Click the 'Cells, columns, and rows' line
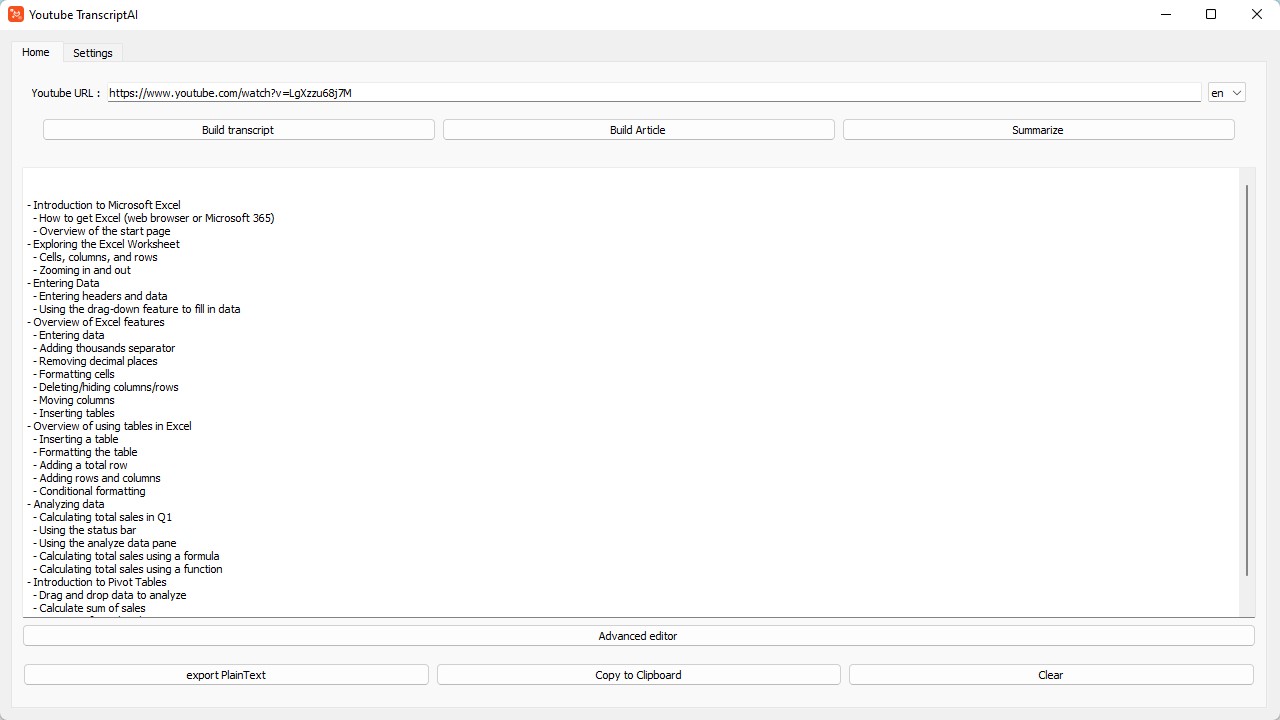1280x720 pixels. pyautogui.click(x=98, y=257)
